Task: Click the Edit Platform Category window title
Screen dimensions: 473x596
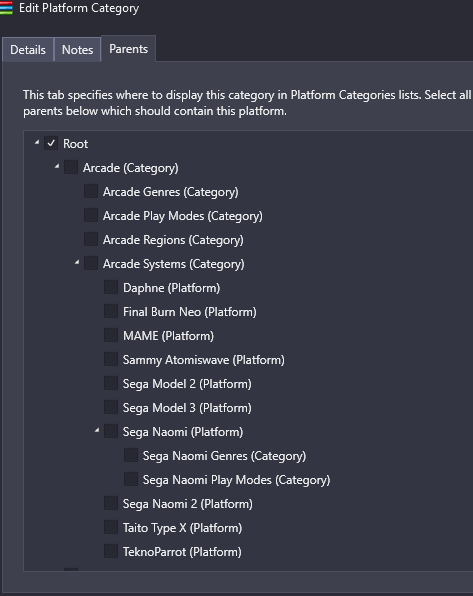Action: click(x=79, y=8)
